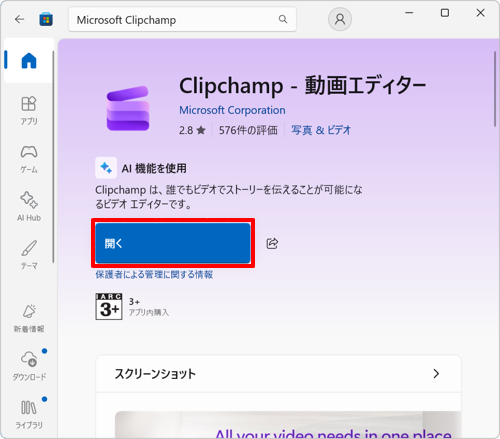Open the user account profile icon
The width and height of the screenshot is (500, 439).
coord(340,19)
